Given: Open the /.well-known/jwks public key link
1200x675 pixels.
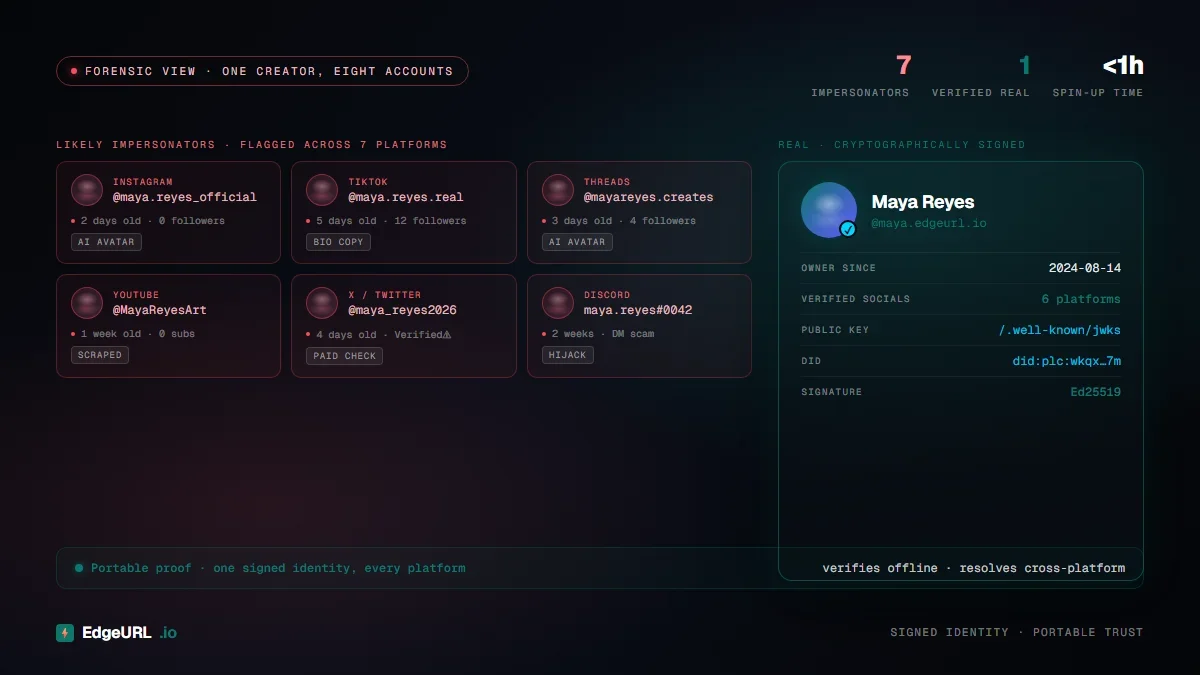Looking at the screenshot, I should pyautogui.click(x=1059, y=330).
